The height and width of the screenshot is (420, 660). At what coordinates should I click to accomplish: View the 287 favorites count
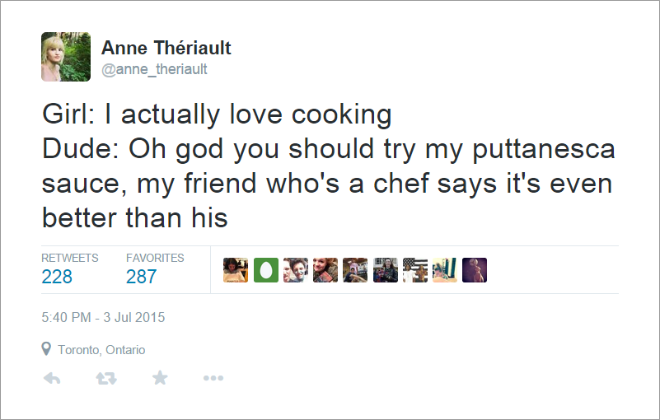(x=141, y=276)
